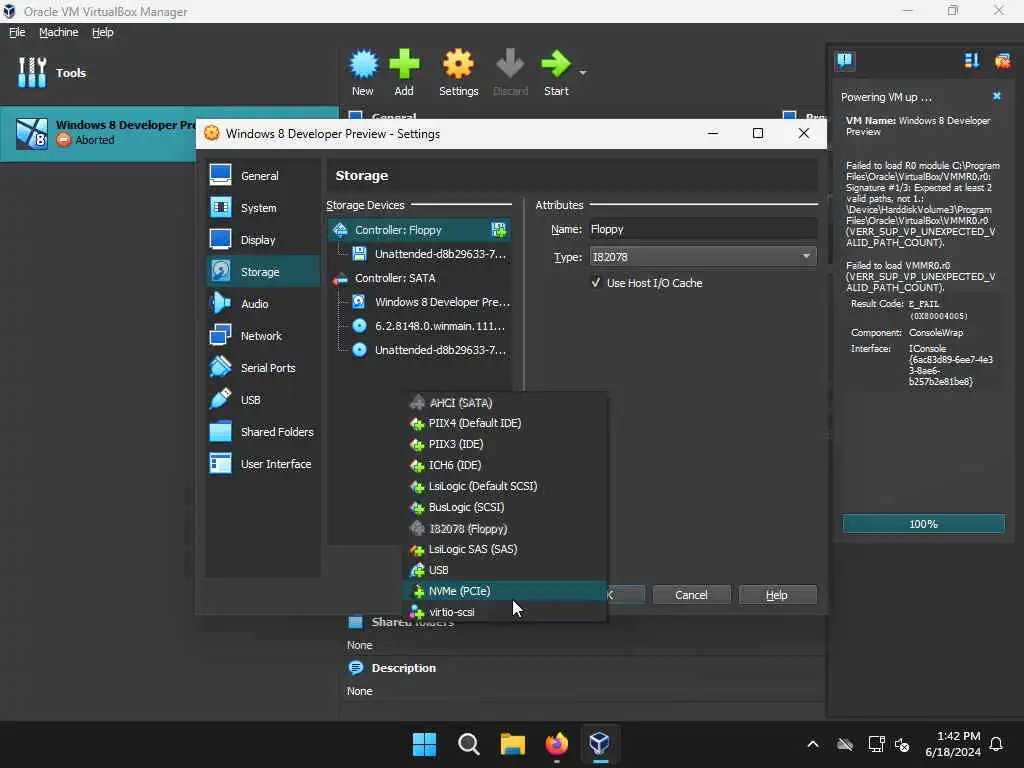Choose USB controller from the add menu
This screenshot has height=768, width=1024.
[x=505, y=570]
